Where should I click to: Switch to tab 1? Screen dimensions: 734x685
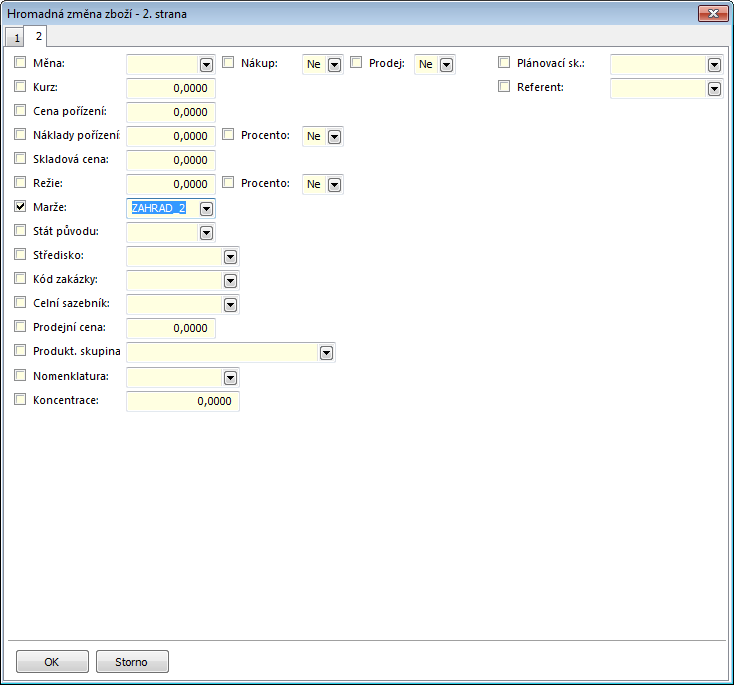tap(15, 37)
